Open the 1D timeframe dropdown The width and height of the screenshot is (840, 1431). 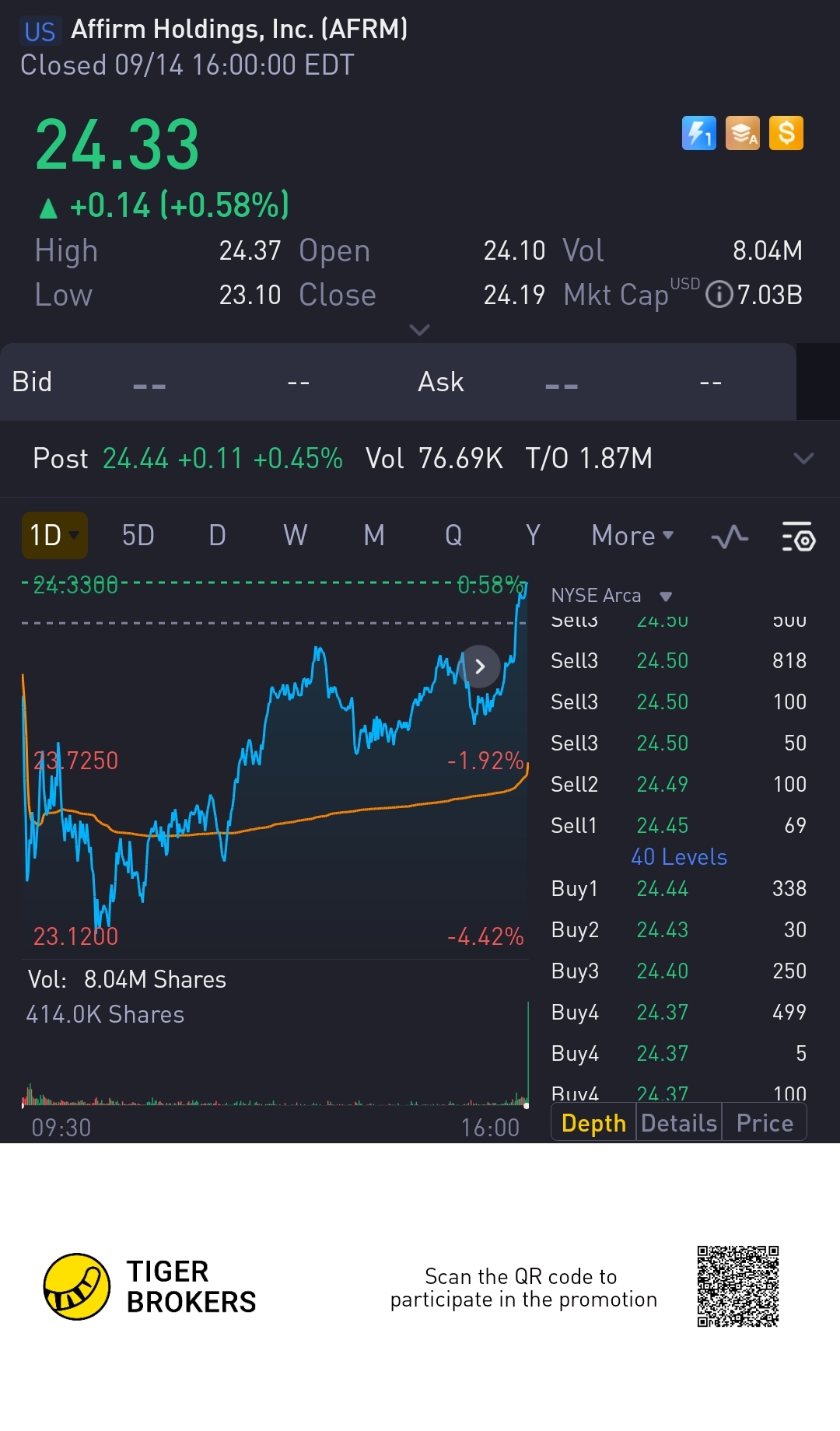tap(54, 535)
